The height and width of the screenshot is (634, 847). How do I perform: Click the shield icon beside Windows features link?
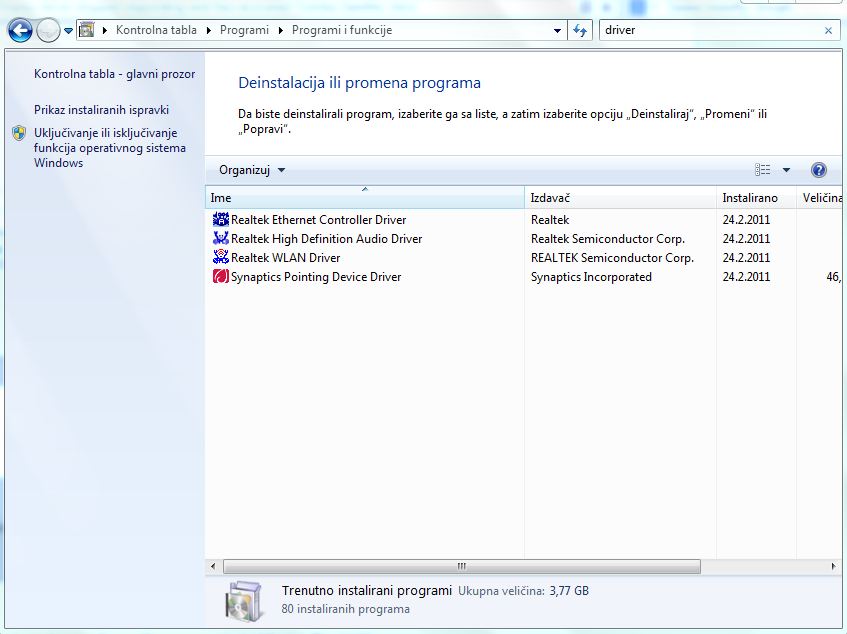pos(19,133)
